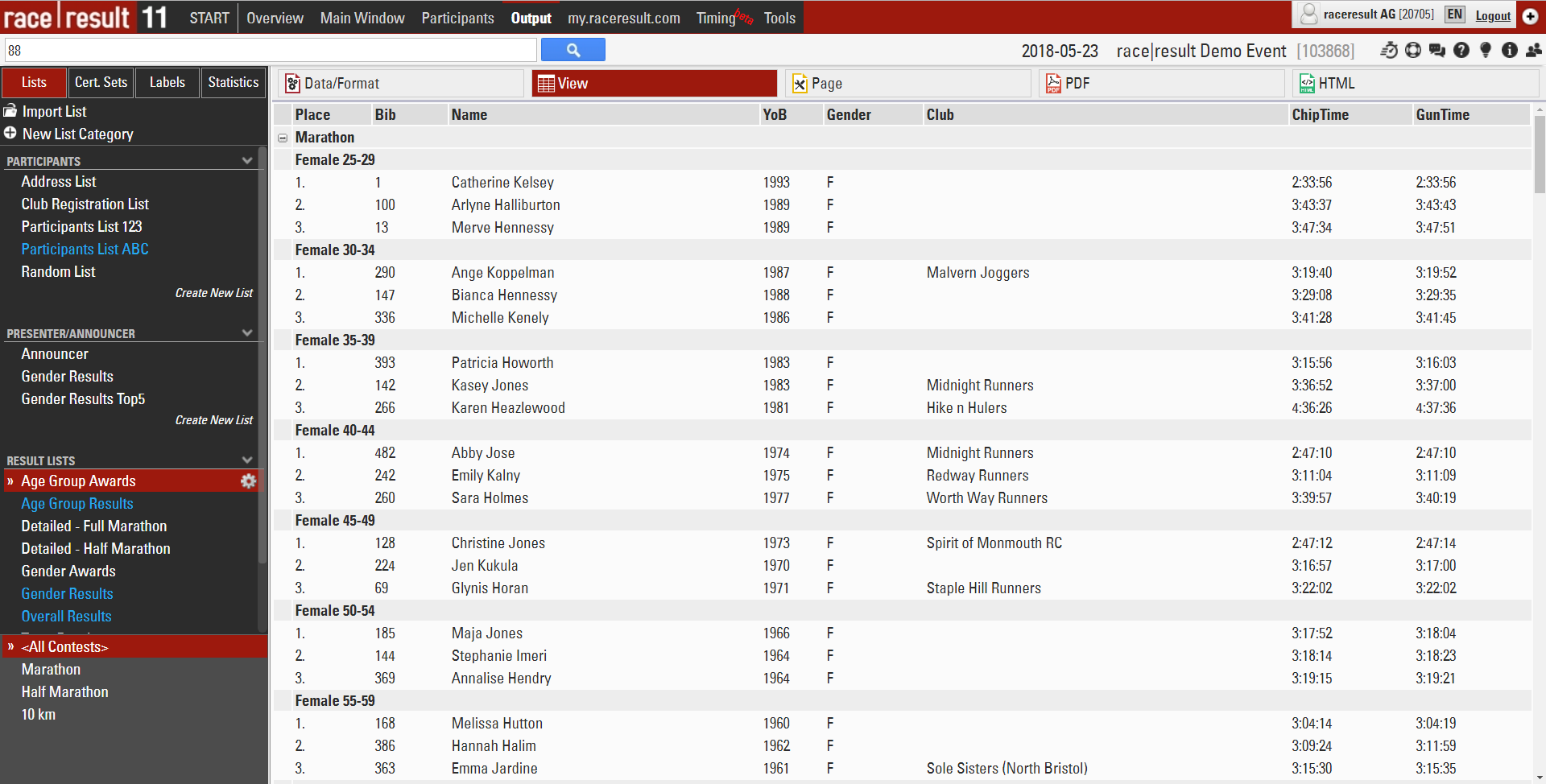Open the Participants menu in top bar

[x=457, y=18]
